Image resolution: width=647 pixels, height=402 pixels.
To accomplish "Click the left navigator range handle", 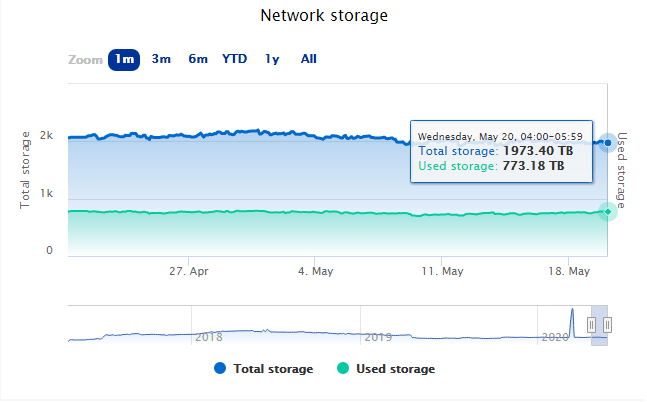I will point(591,325).
